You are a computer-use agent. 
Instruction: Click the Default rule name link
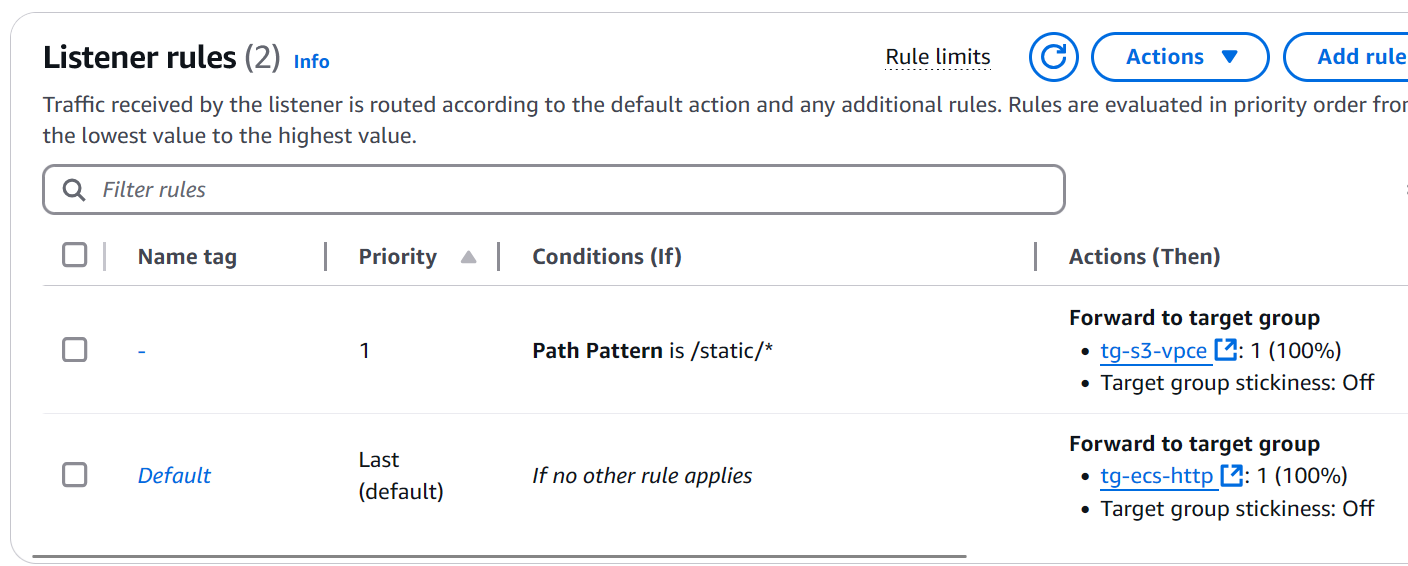coord(174,475)
